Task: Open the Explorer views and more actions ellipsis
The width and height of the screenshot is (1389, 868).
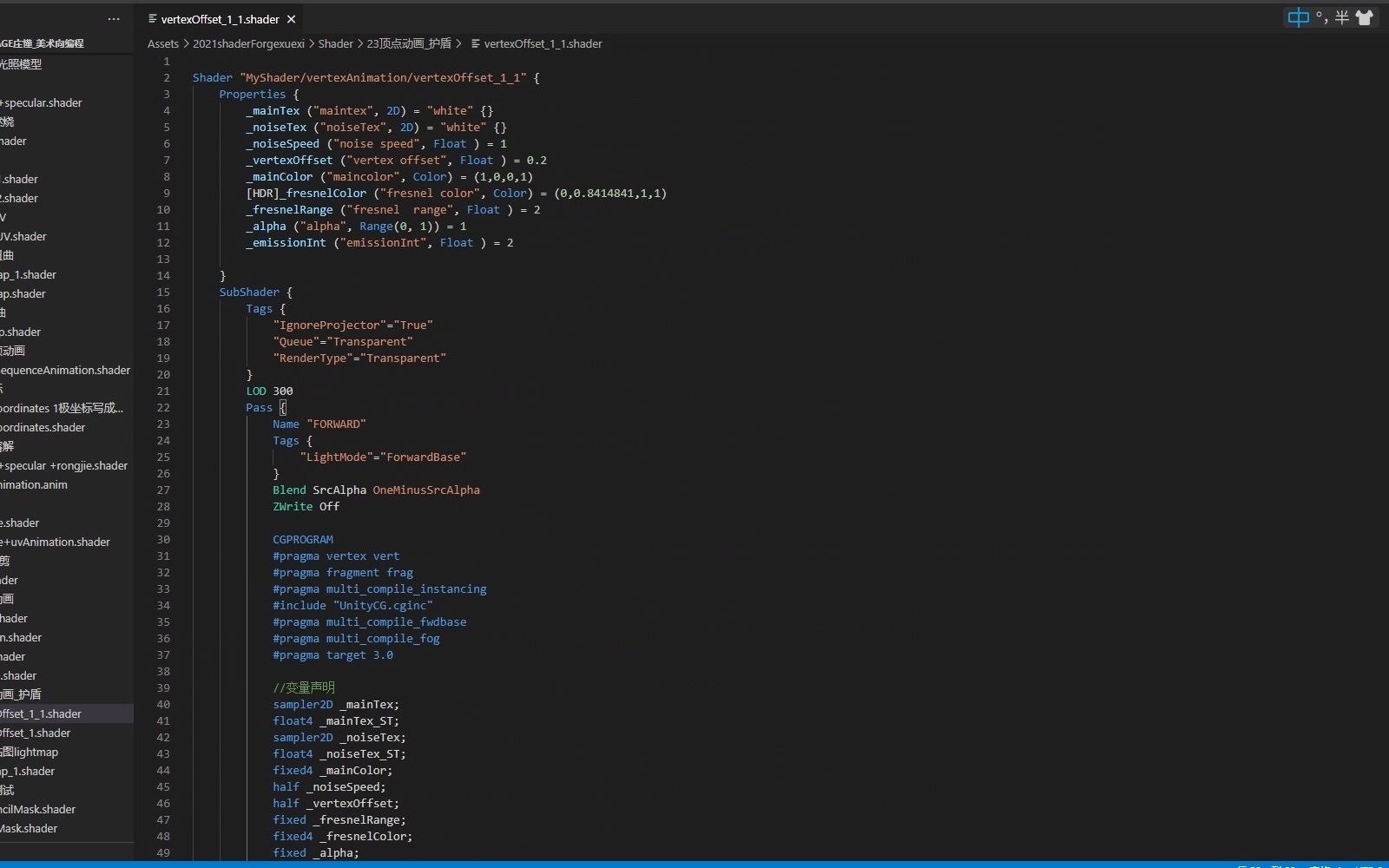Action: (114, 18)
